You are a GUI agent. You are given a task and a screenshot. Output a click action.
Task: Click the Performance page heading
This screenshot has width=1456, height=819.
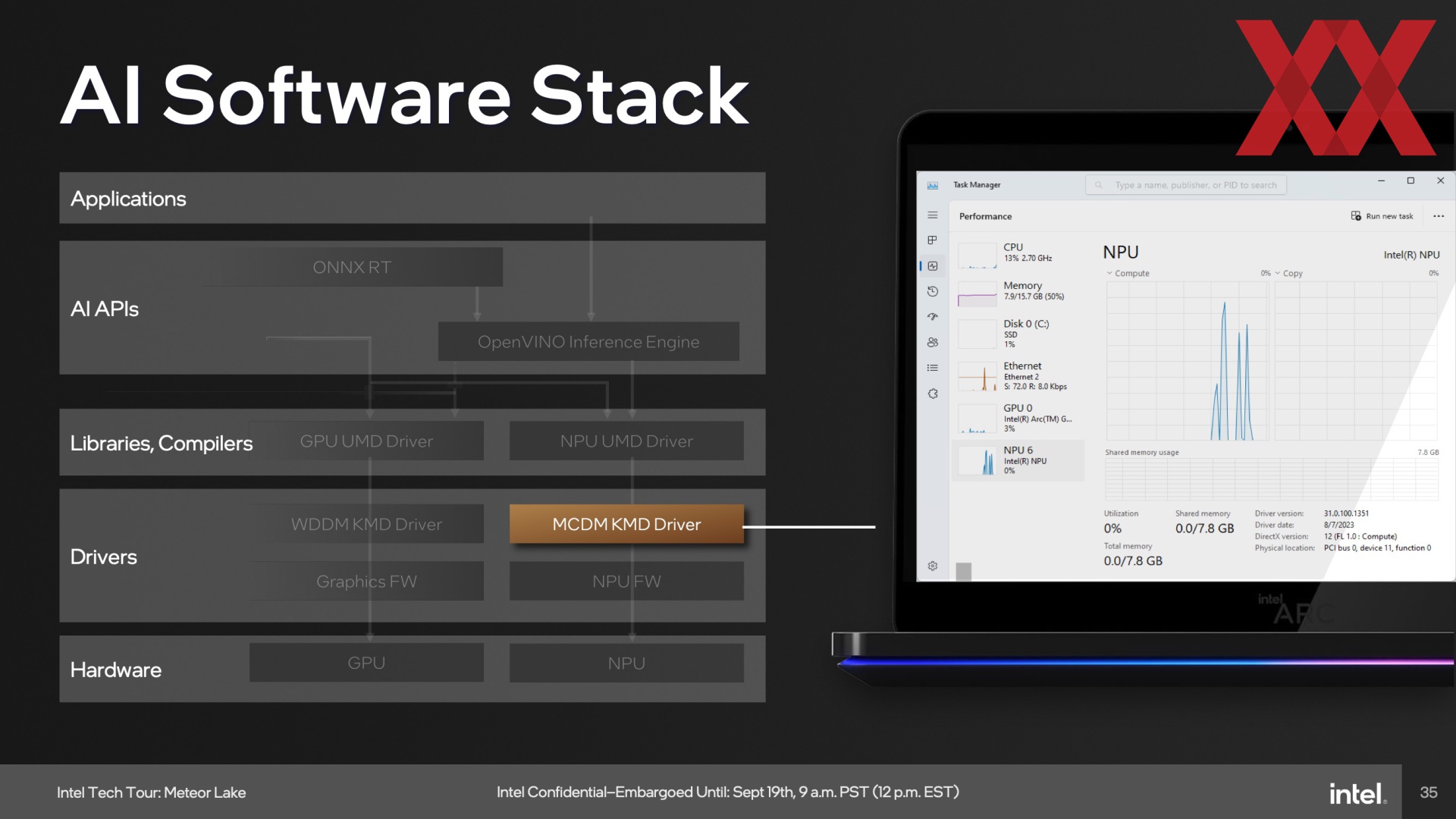tap(985, 216)
